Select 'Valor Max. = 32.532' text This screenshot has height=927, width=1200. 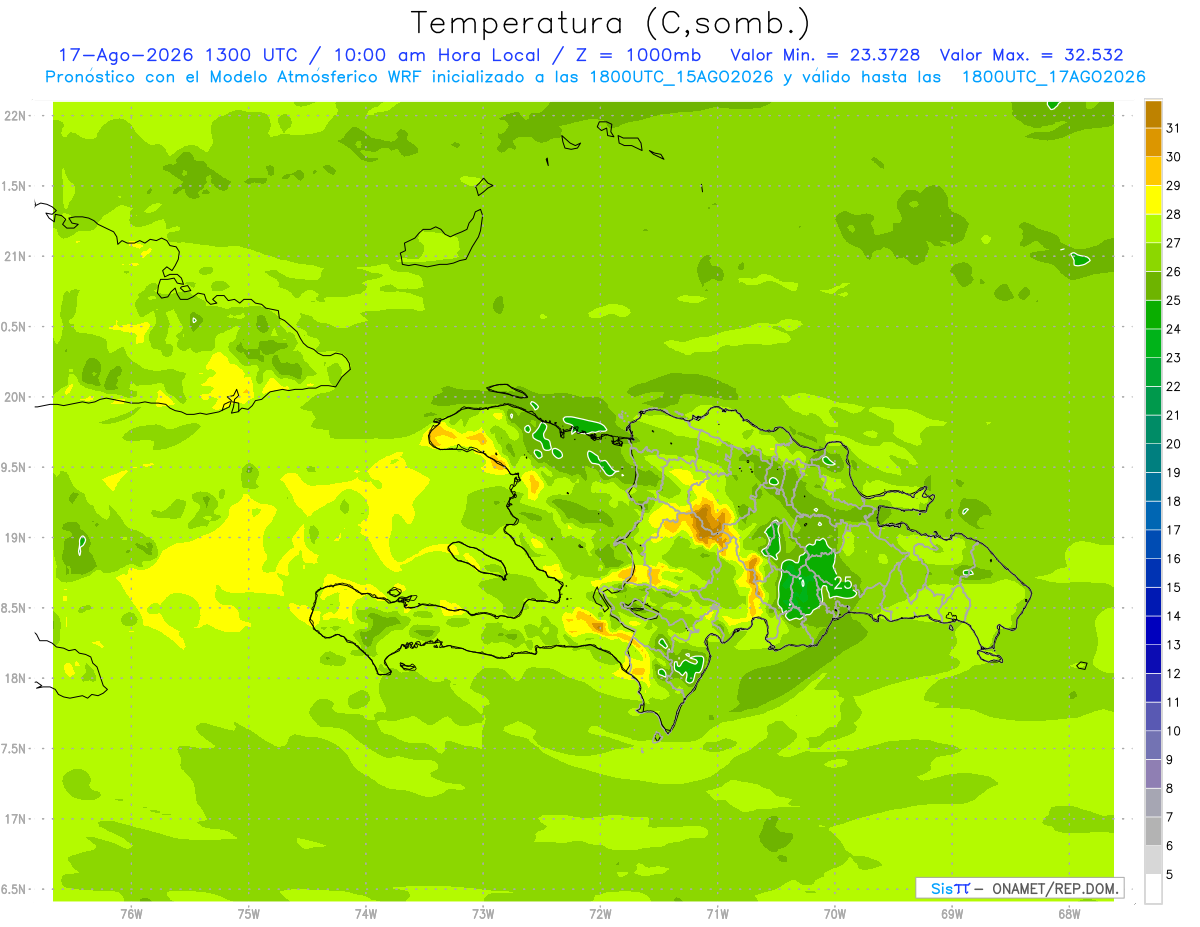(1032, 55)
